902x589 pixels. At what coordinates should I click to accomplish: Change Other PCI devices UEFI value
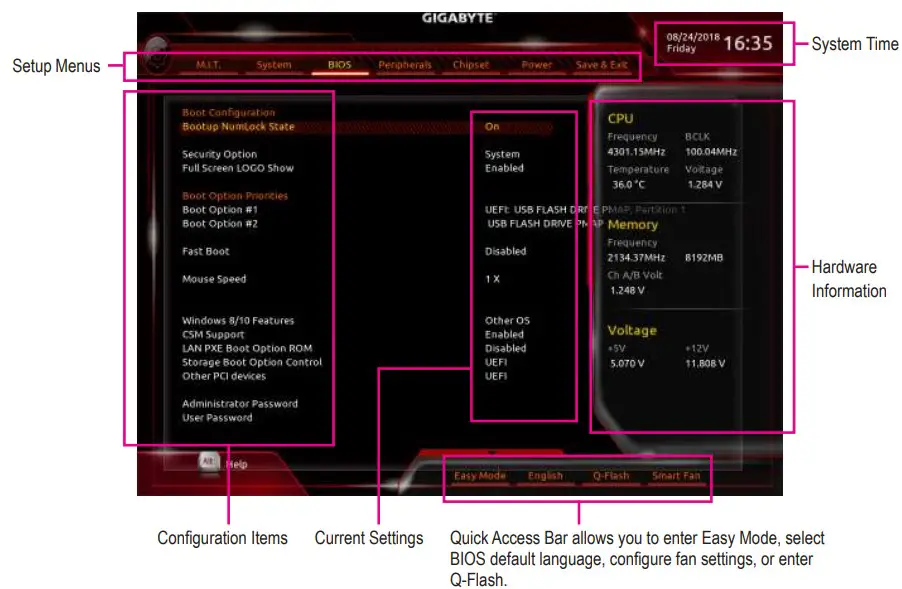click(495, 376)
